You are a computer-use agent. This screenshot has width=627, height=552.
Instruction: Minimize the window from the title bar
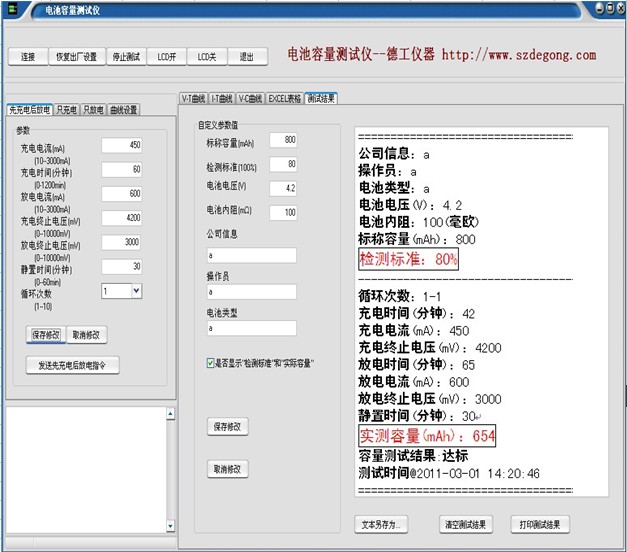[599, 8]
